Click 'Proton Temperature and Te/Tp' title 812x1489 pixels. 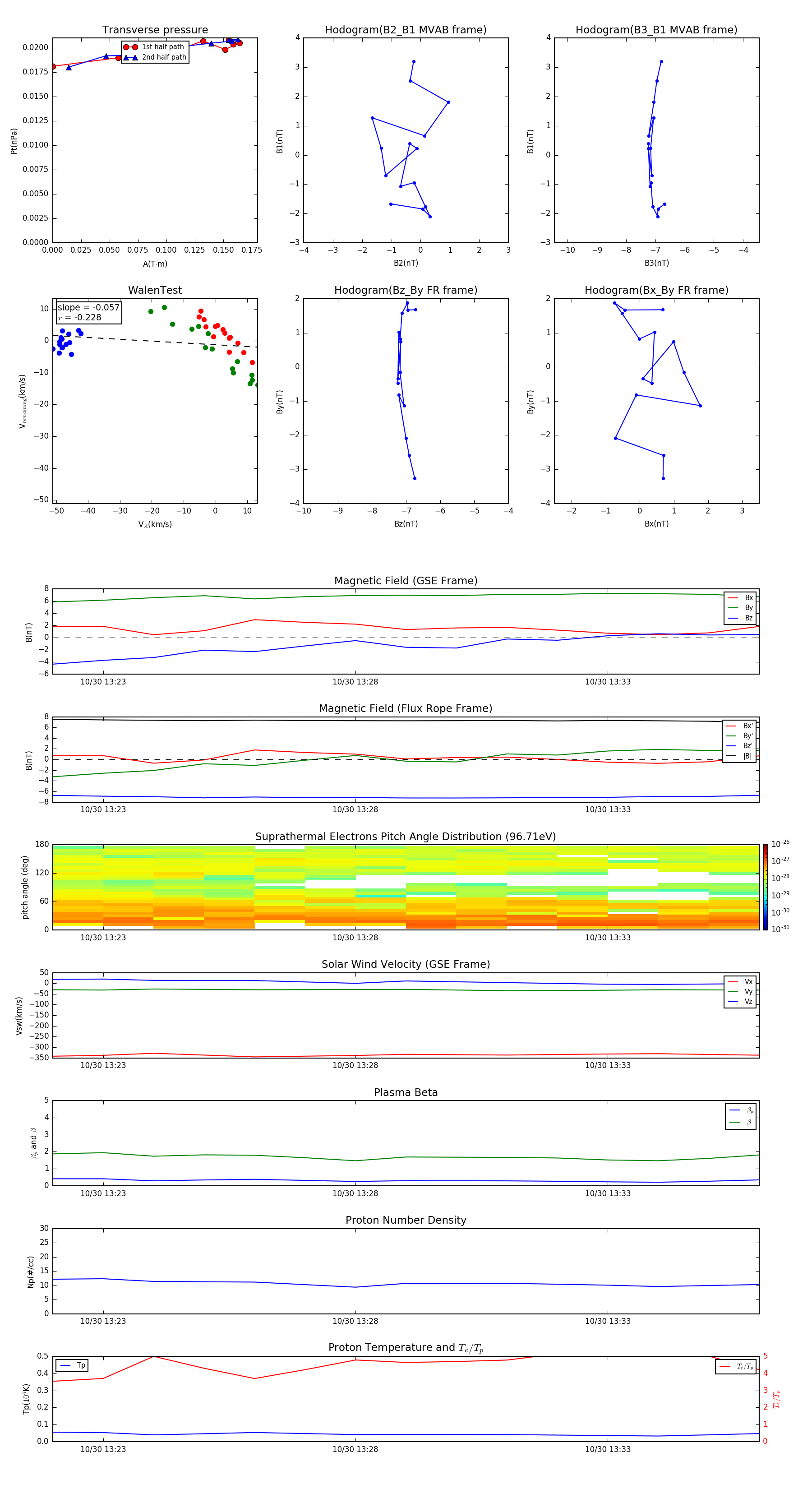[x=406, y=1347]
